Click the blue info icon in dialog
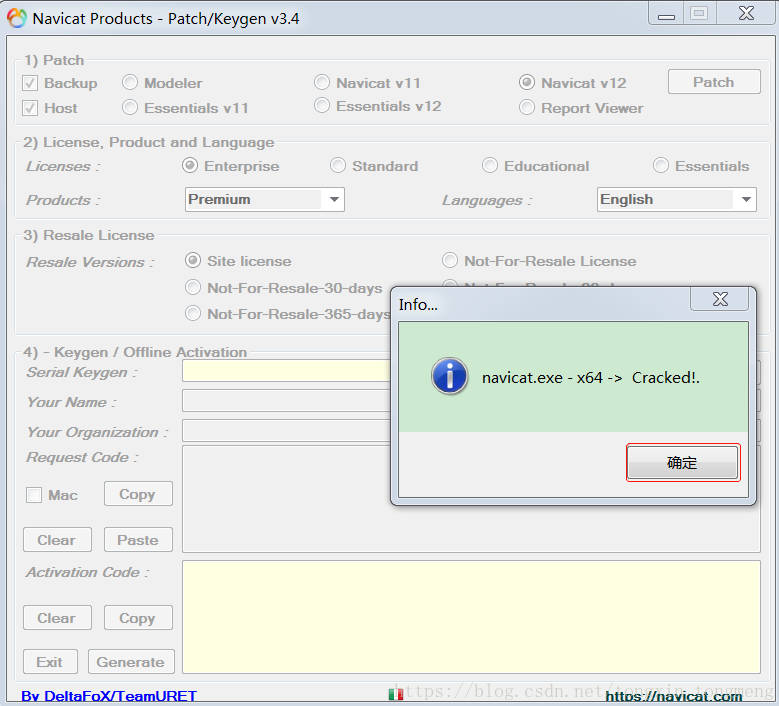Viewport: 779px width, 706px height. point(450,376)
